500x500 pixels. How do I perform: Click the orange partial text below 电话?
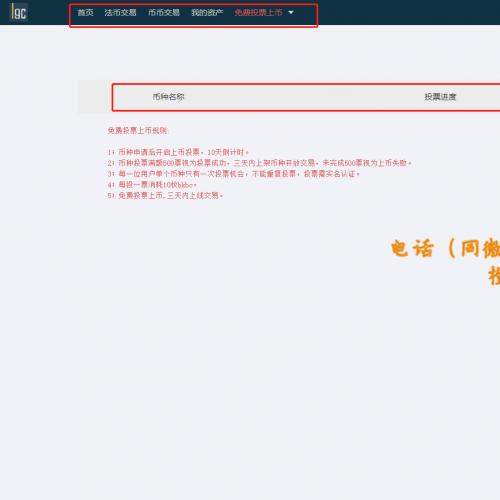click(494, 276)
